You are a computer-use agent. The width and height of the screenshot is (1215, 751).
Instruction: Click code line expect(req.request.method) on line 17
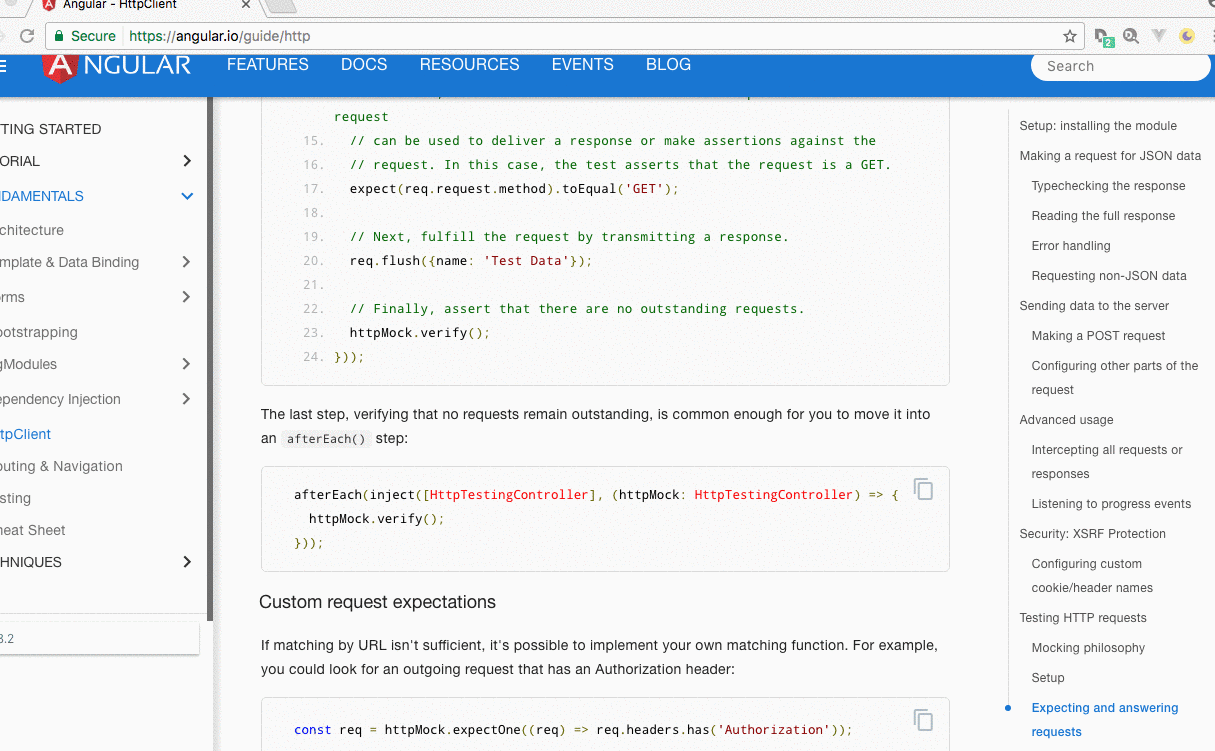[x=514, y=189]
